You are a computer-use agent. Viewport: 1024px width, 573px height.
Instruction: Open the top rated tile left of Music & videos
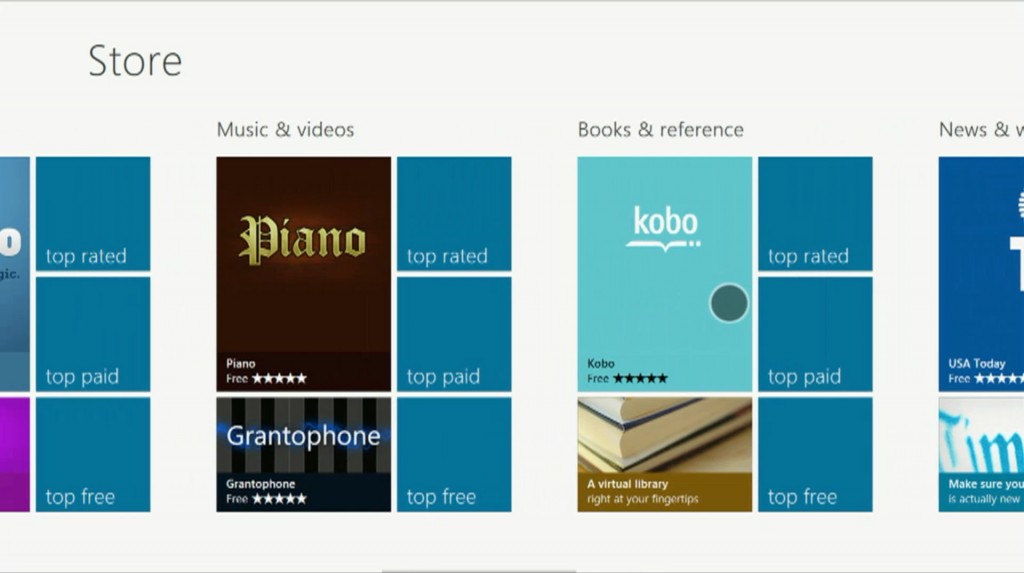click(93, 214)
